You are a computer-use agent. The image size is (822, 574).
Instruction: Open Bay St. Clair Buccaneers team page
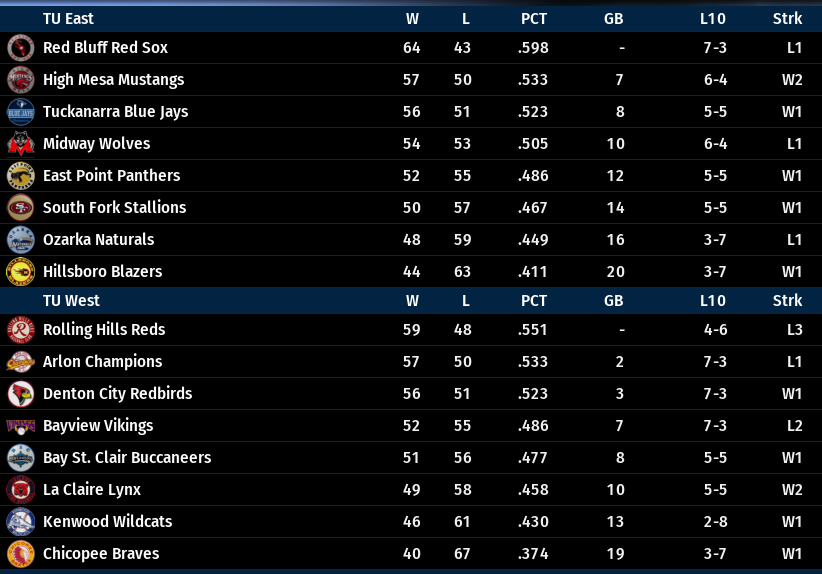coord(127,458)
